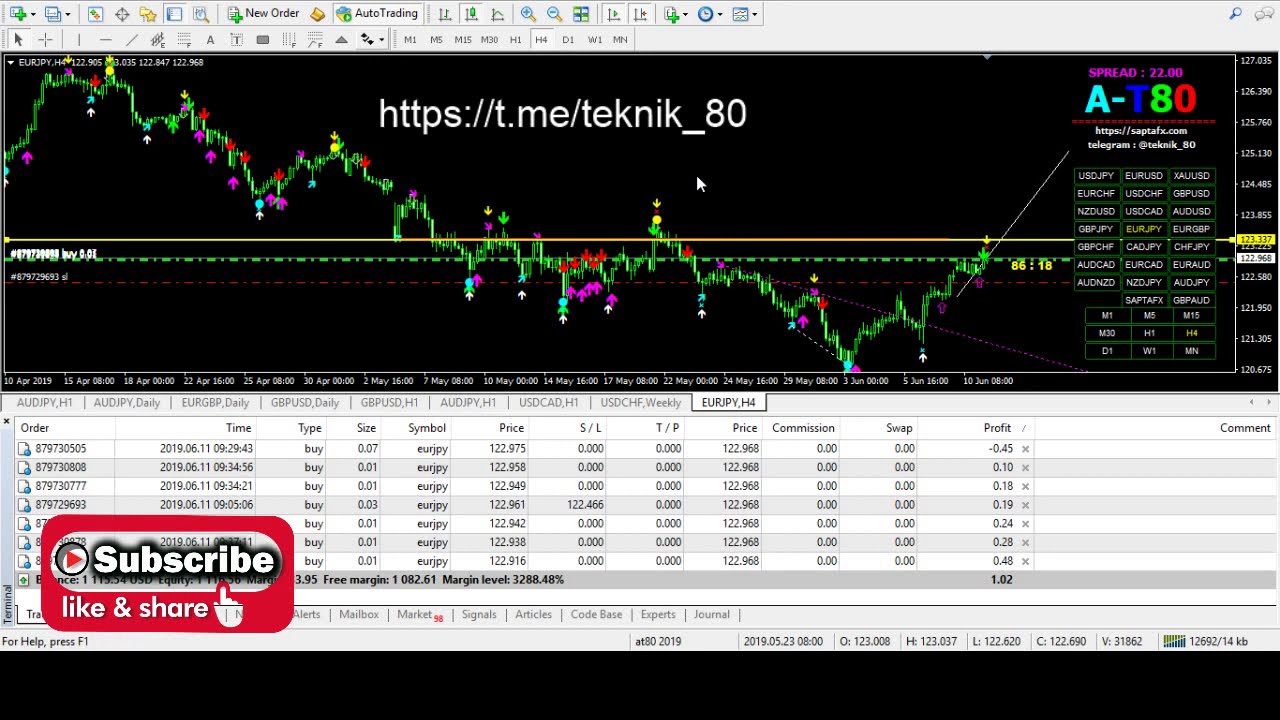
Task: Toggle chart auto scroll
Action: pos(614,14)
